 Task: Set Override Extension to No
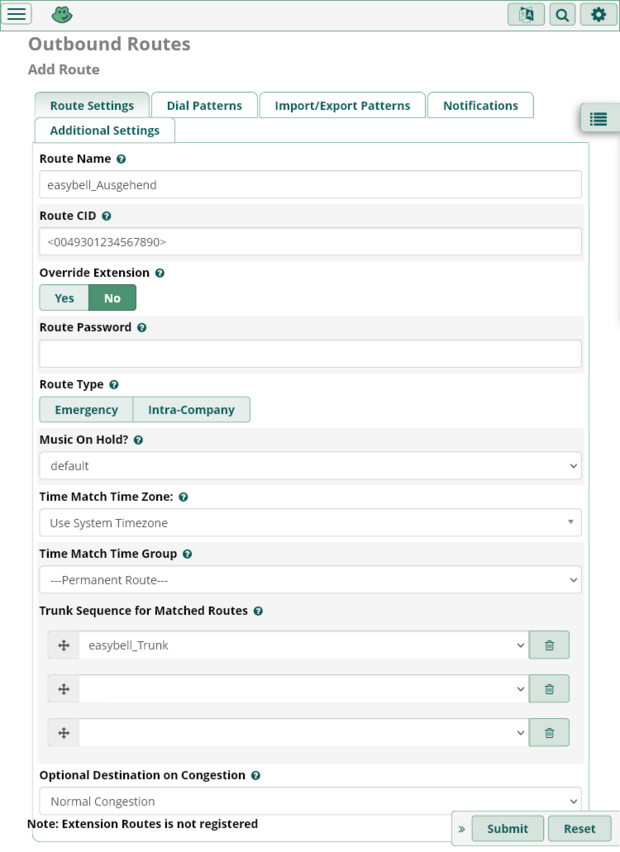point(112,298)
